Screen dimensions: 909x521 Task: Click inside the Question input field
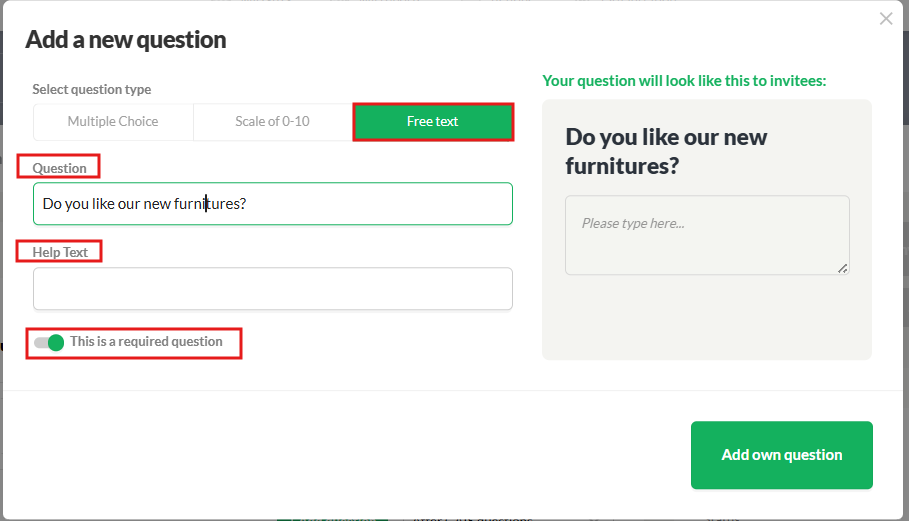273,203
